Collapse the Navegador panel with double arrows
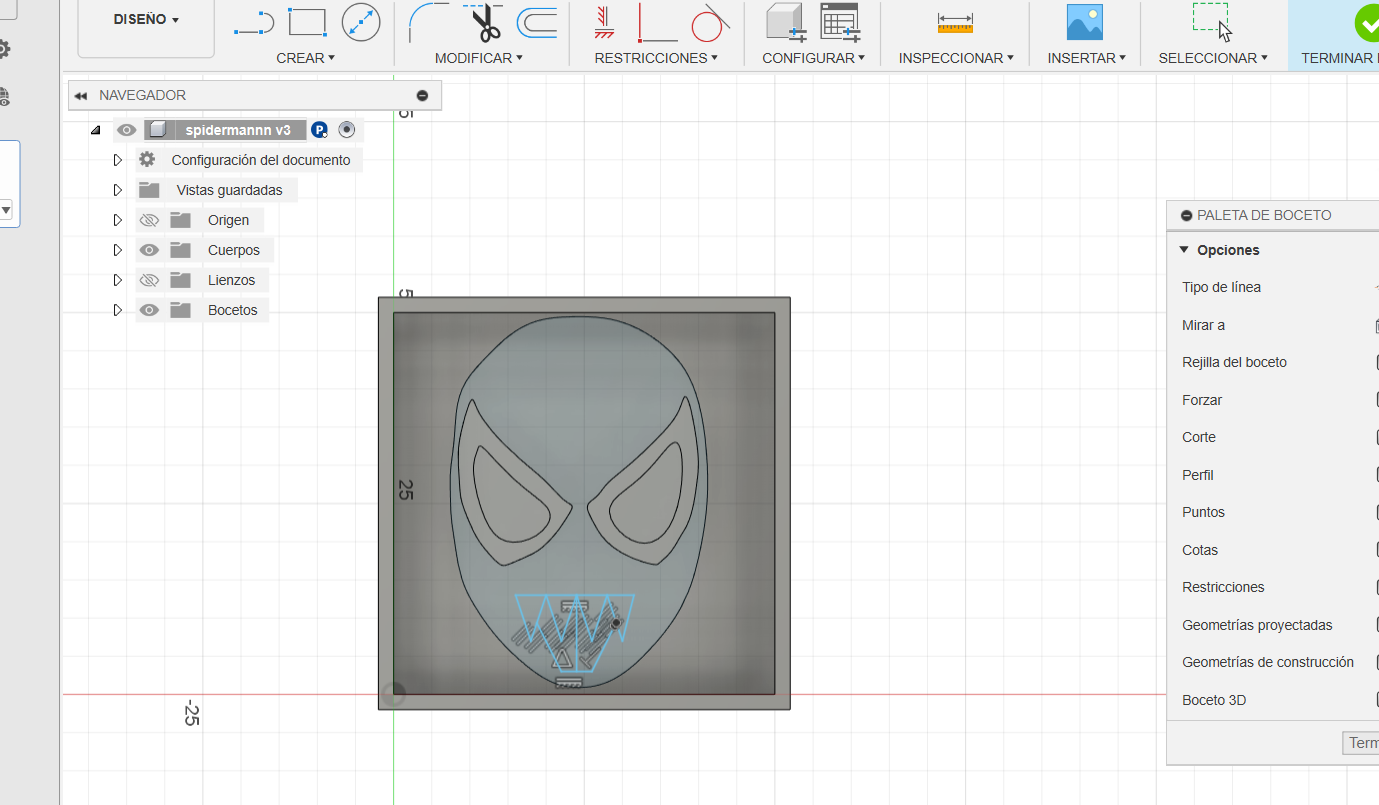Image resolution: width=1379 pixels, height=805 pixels. (x=81, y=96)
